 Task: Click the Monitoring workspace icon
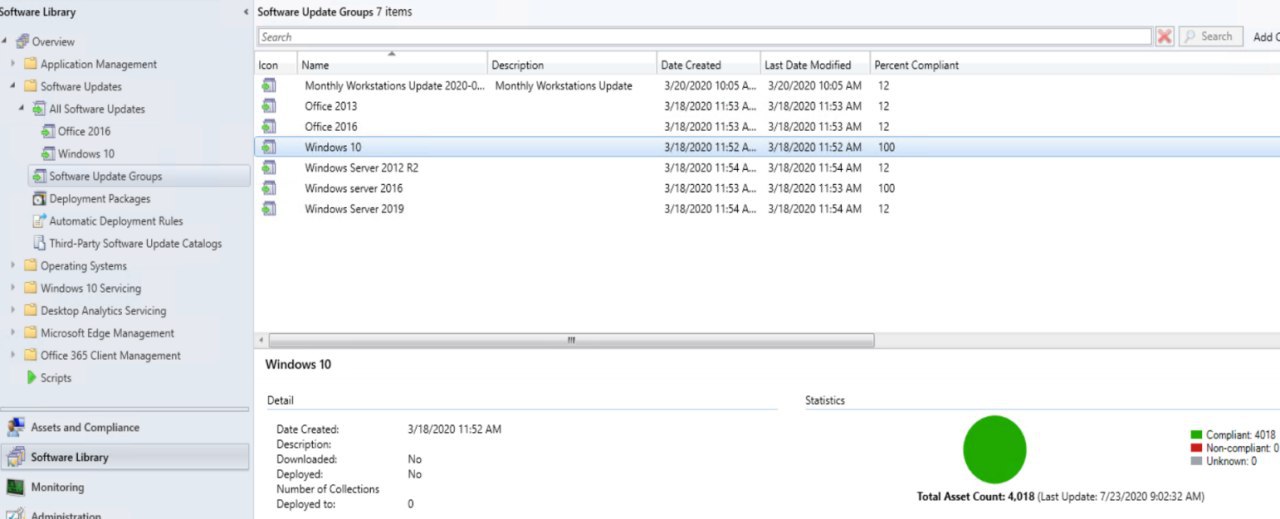[x=15, y=487]
